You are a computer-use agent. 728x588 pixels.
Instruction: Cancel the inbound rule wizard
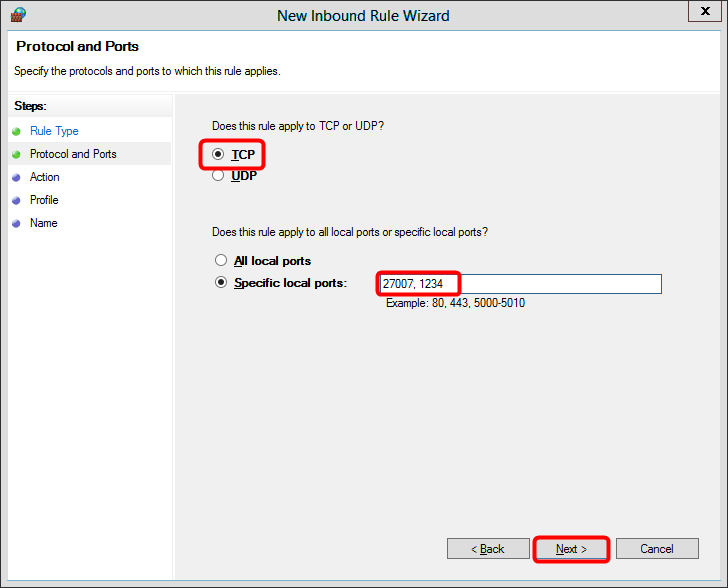[x=657, y=549]
